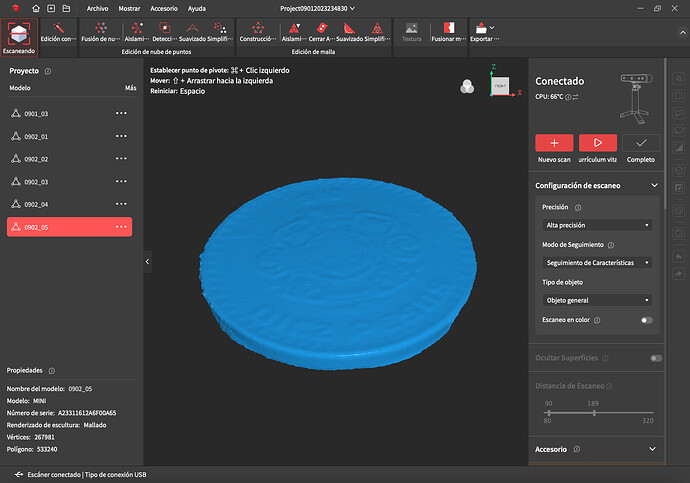The height and width of the screenshot is (483, 690).
Task: Collapse the Configuración de escaneo section
Action: pyautogui.click(x=654, y=185)
